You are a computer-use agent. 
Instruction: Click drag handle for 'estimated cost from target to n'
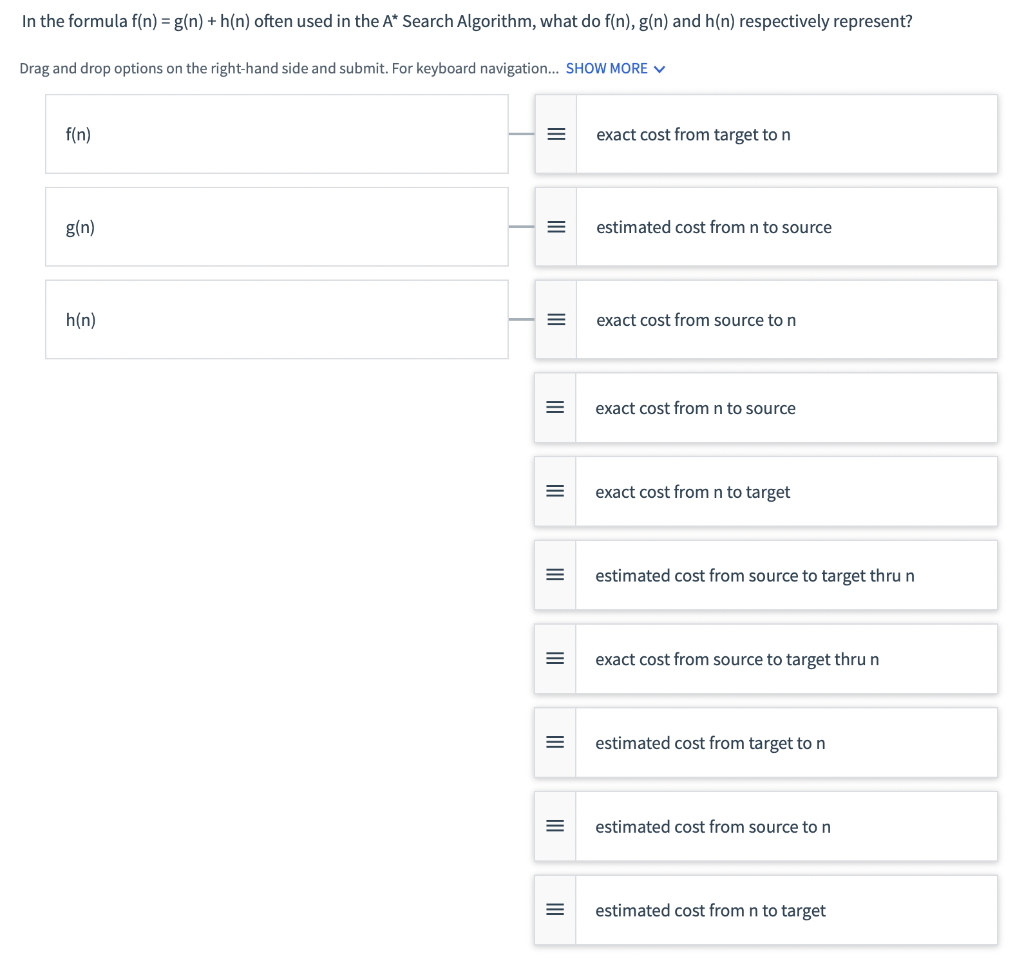click(x=555, y=742)
